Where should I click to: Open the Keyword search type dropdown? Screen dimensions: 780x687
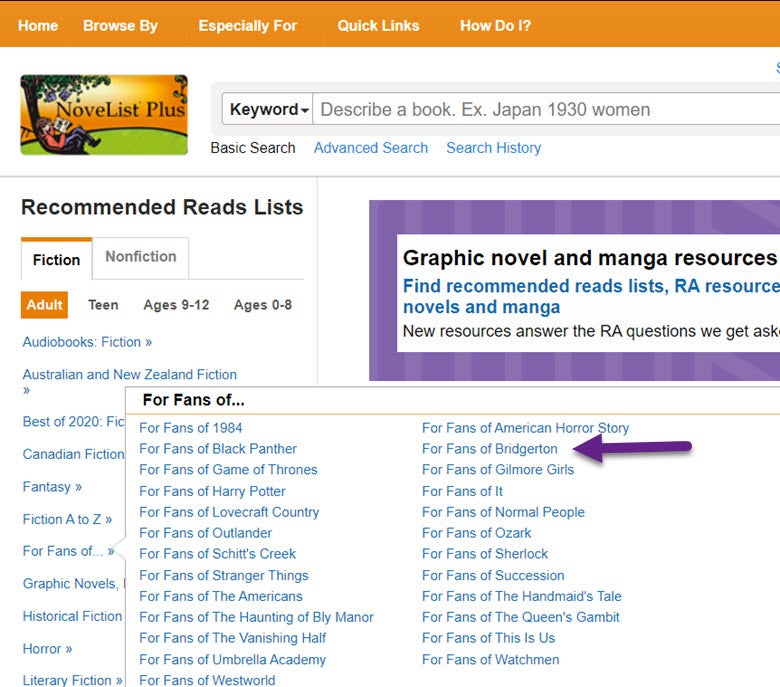(x=268, y=110)
